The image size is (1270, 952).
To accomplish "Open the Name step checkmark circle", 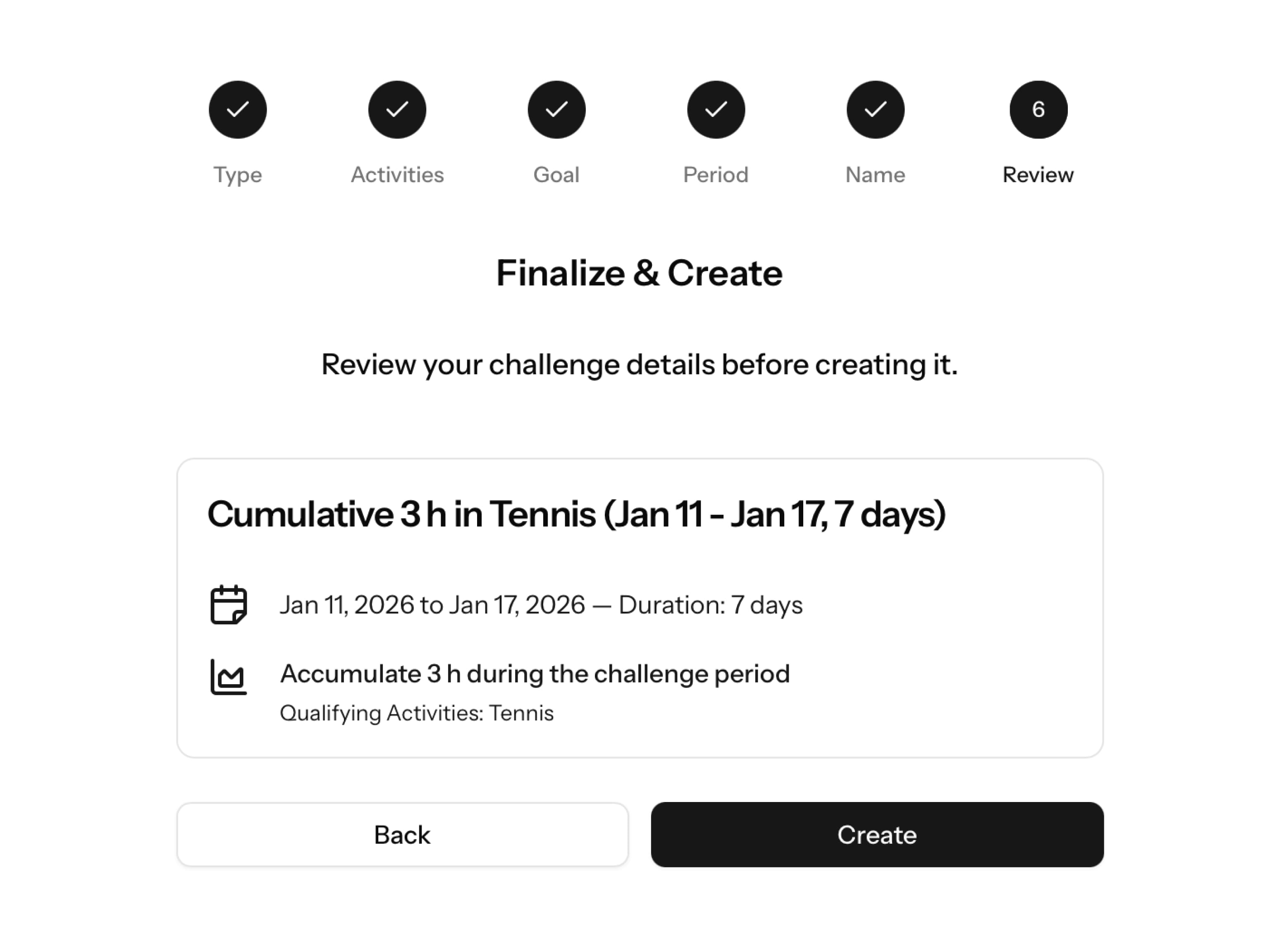I will click(875, 109).
